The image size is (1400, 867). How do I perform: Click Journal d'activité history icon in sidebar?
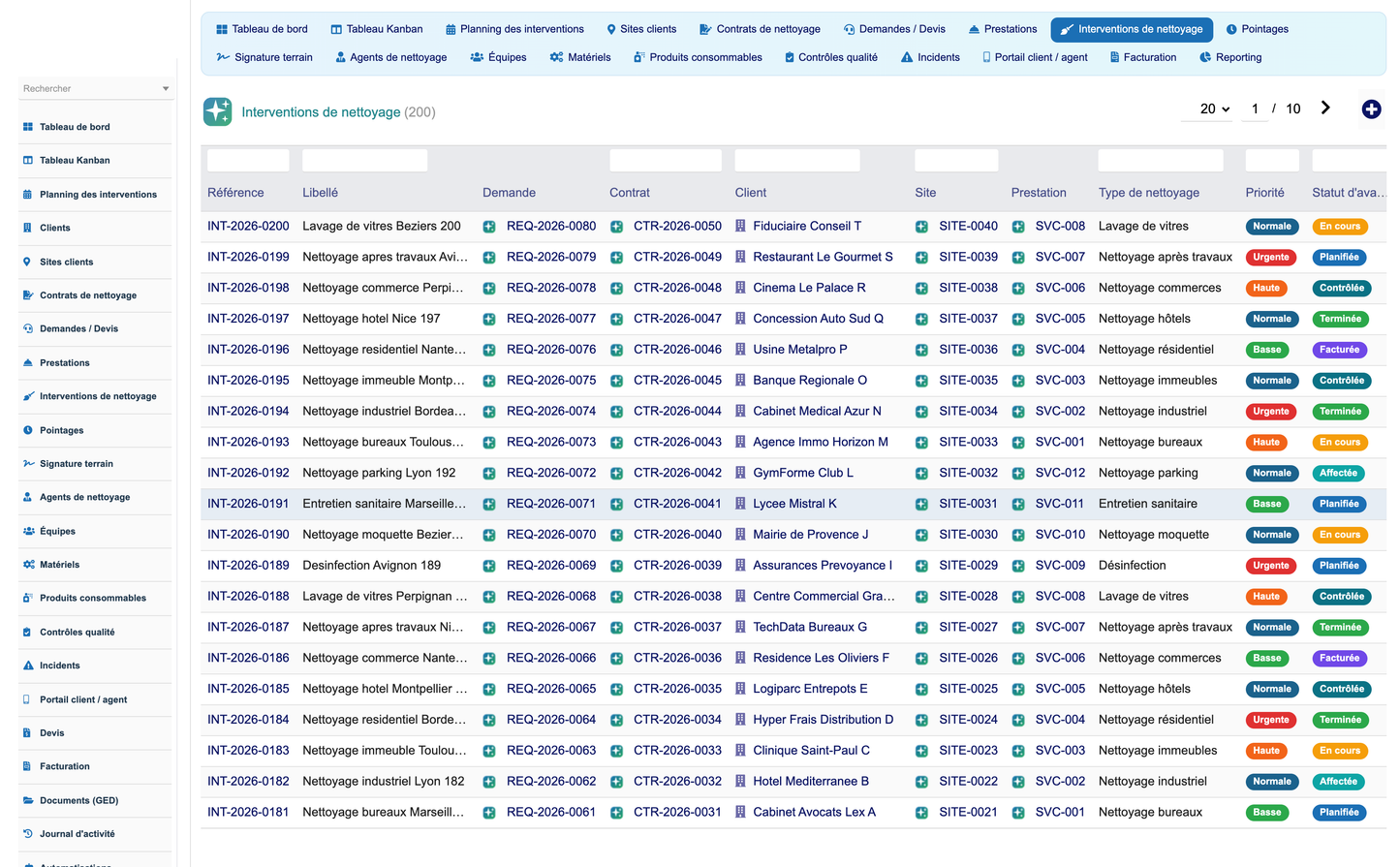tap(28, 834)
